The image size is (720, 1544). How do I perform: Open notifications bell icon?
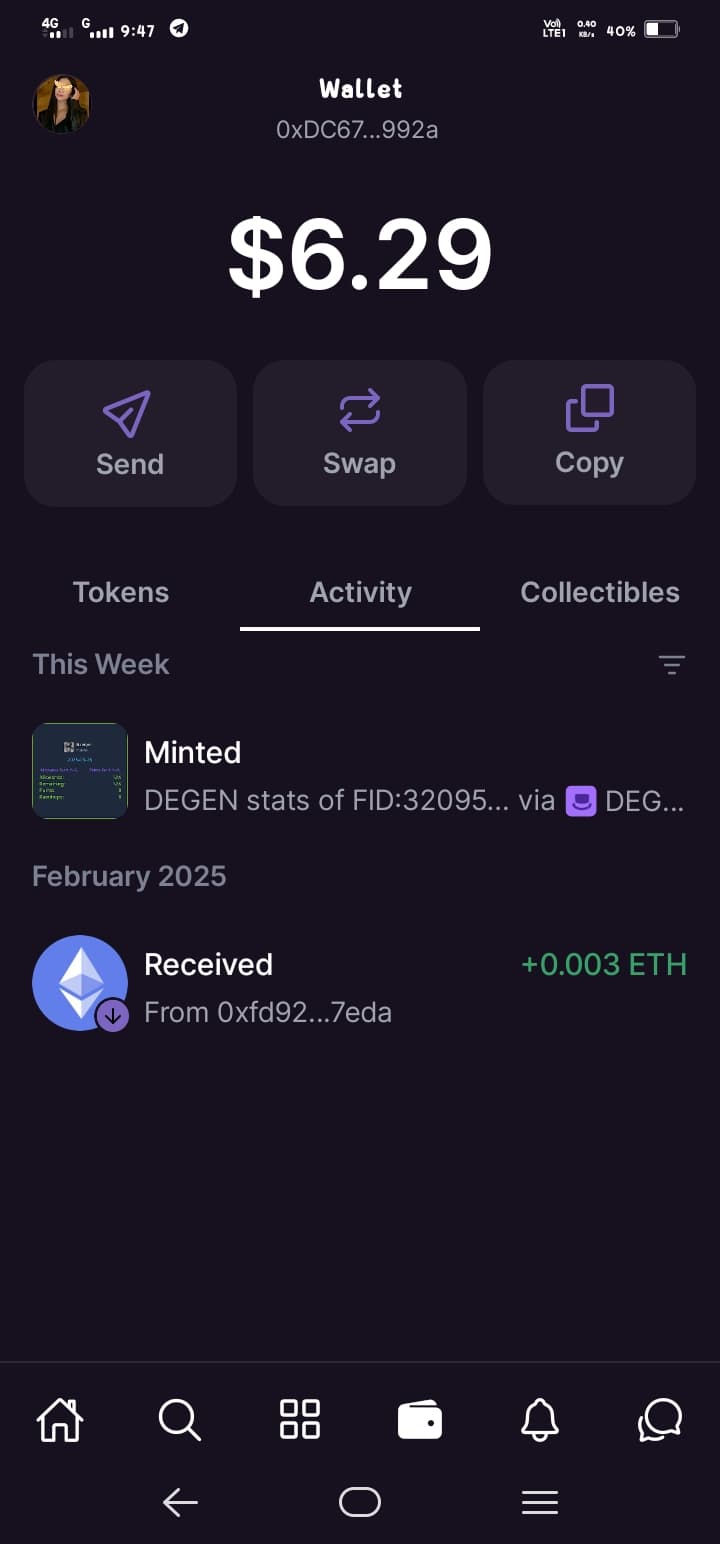click(x=540, y=1420)
